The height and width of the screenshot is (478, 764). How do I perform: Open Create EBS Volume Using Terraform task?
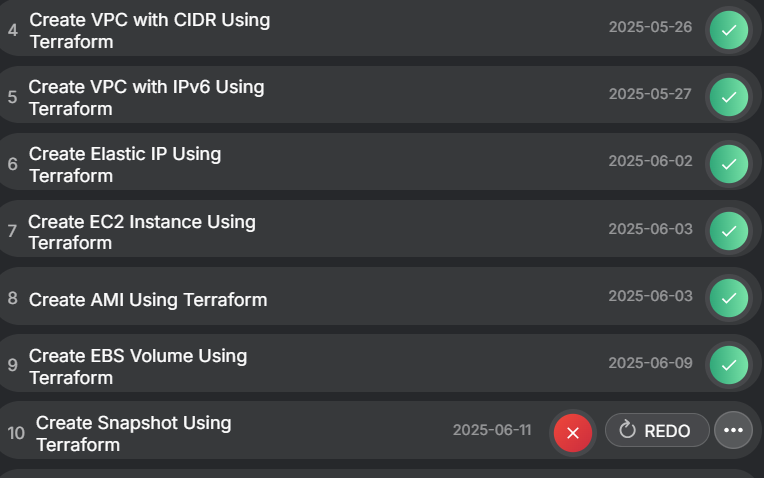pyautogui.click(x=138, y=367)
